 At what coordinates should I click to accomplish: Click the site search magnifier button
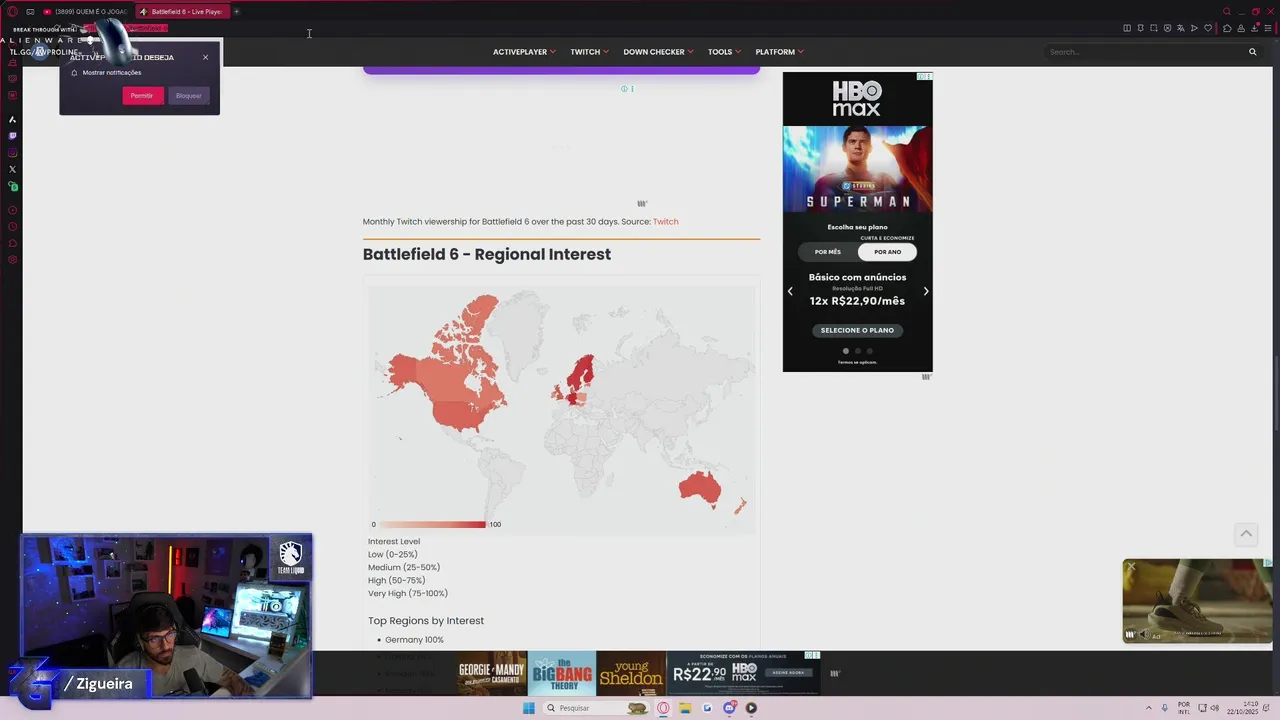click(1252, 52)
